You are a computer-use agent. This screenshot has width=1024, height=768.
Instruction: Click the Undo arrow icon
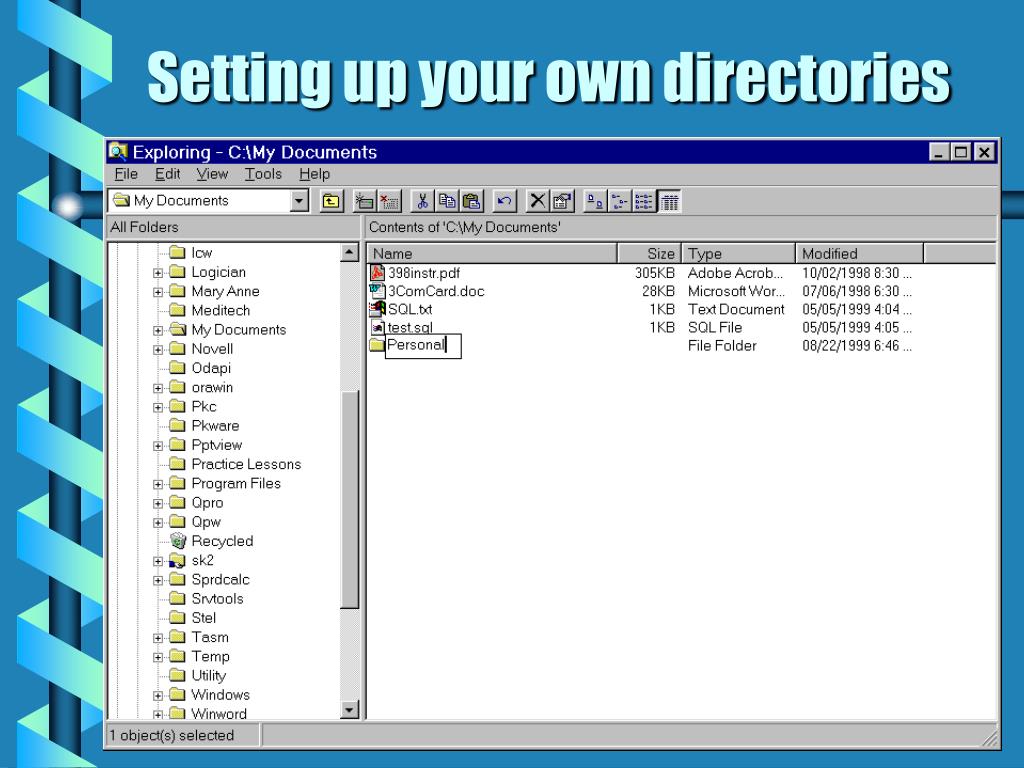(505, 201)
